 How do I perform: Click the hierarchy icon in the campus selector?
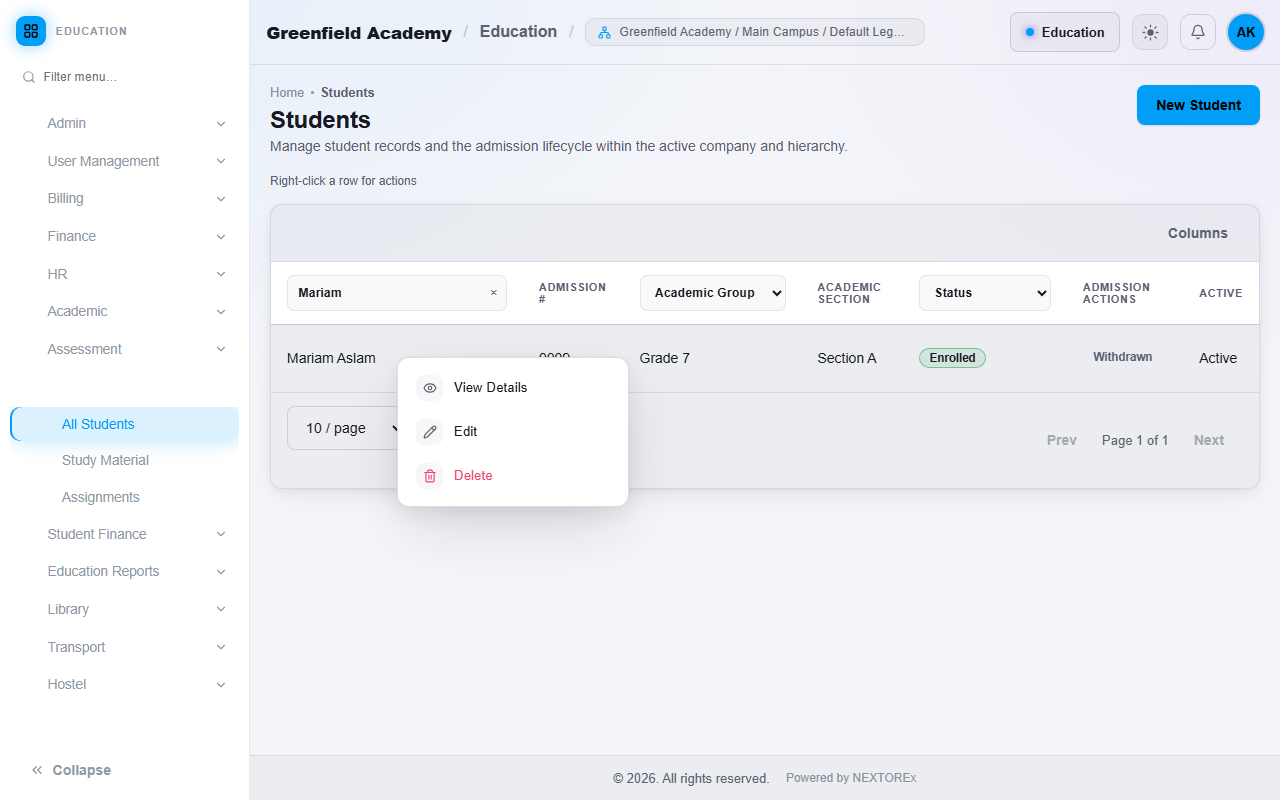click(x=604, y=32)
